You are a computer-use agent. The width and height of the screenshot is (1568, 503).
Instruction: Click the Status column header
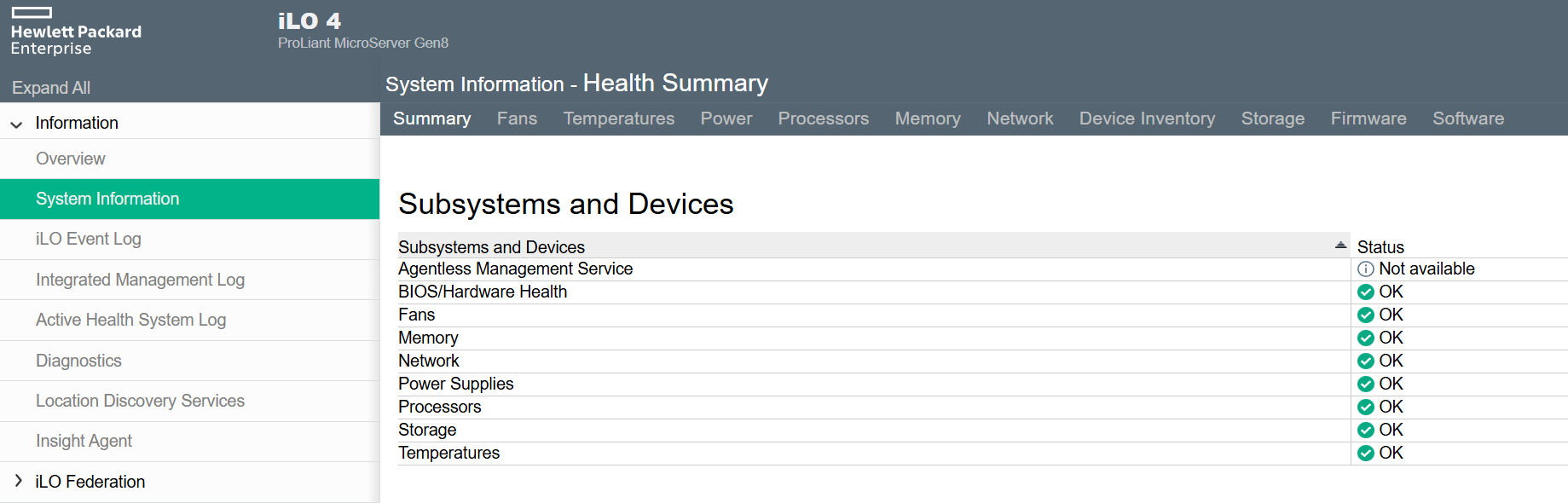1380,247
